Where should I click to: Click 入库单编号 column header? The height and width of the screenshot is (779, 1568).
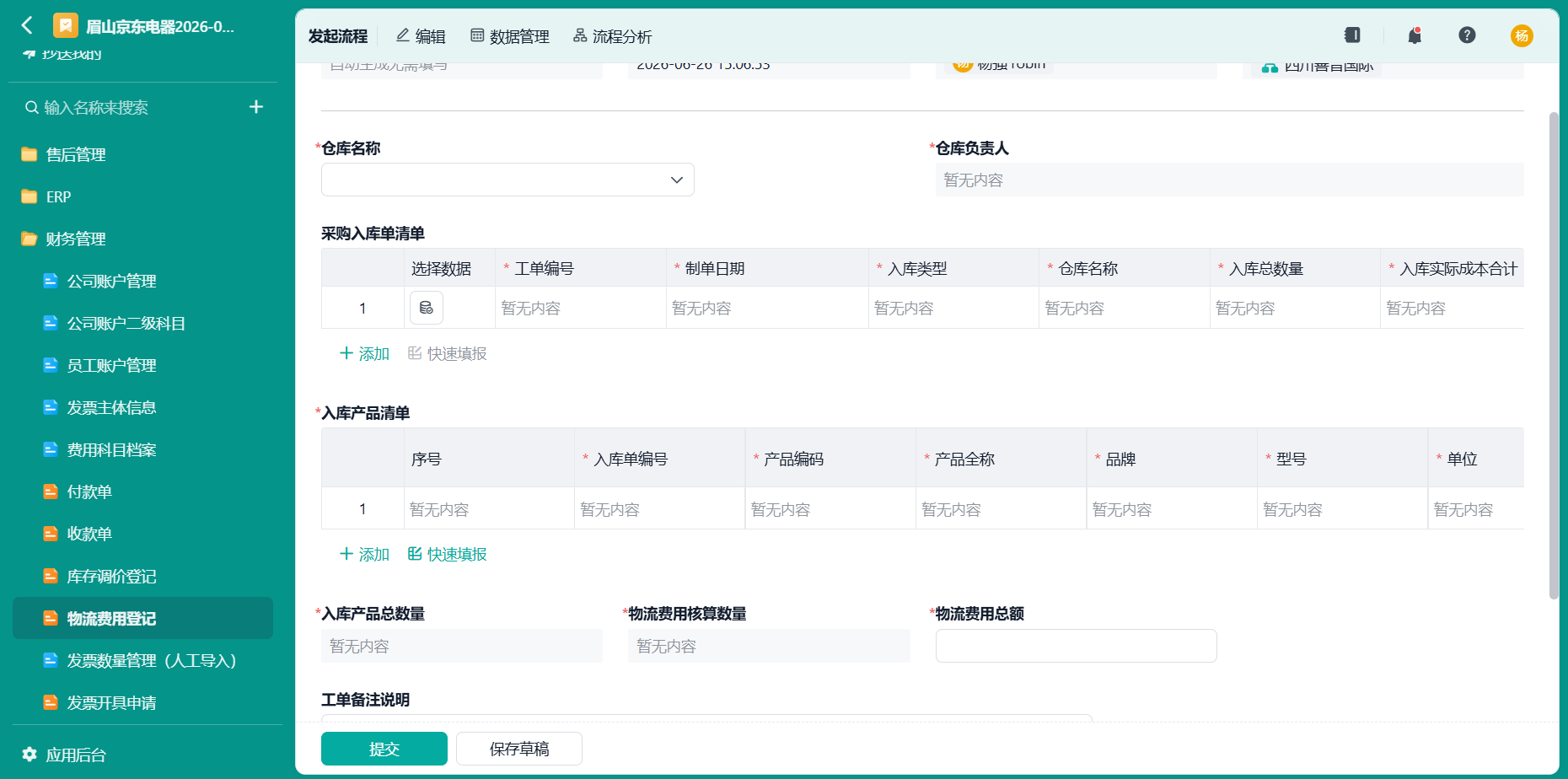659,459
